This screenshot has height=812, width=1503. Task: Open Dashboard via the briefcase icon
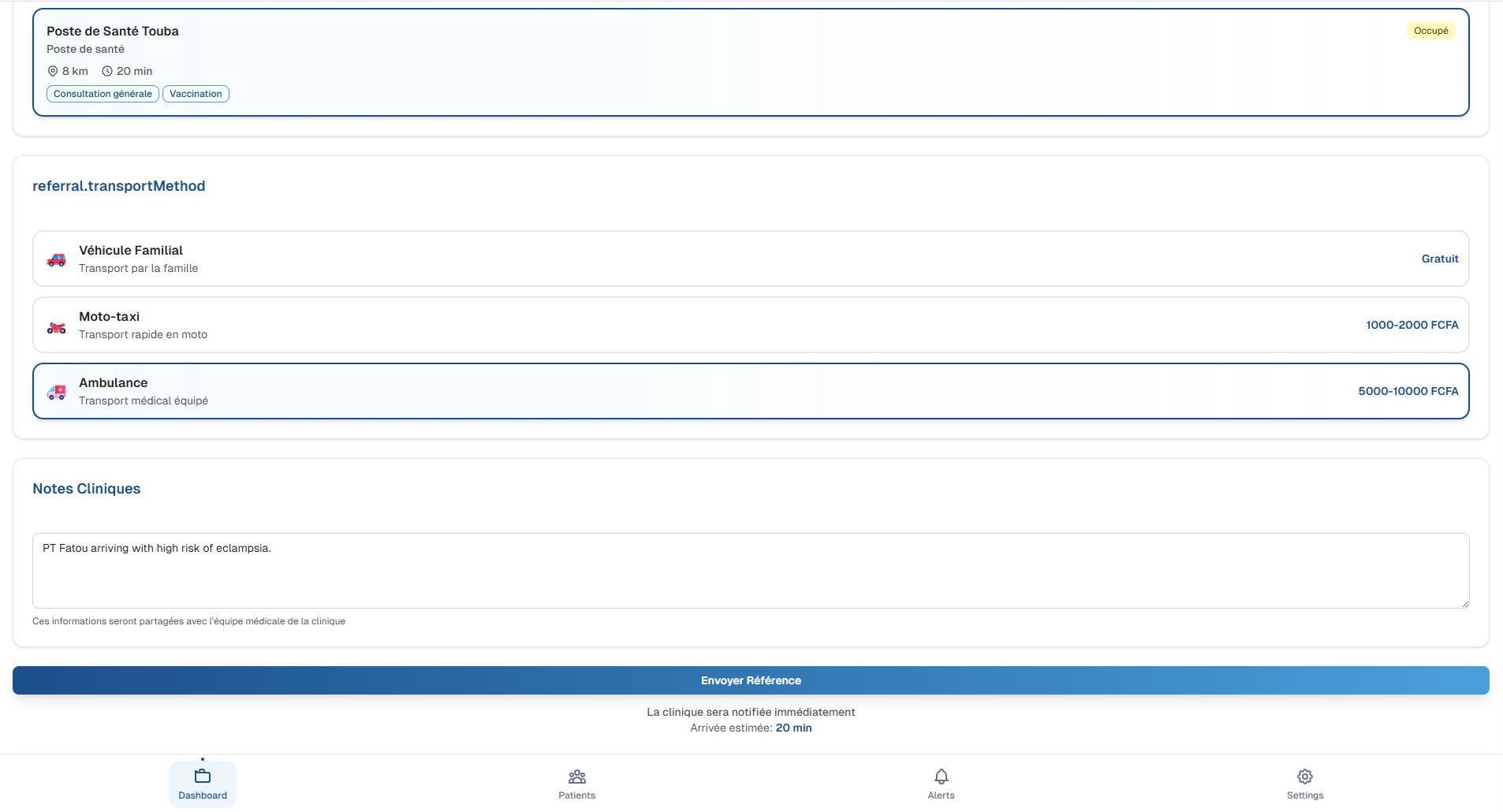click(202, 776)
